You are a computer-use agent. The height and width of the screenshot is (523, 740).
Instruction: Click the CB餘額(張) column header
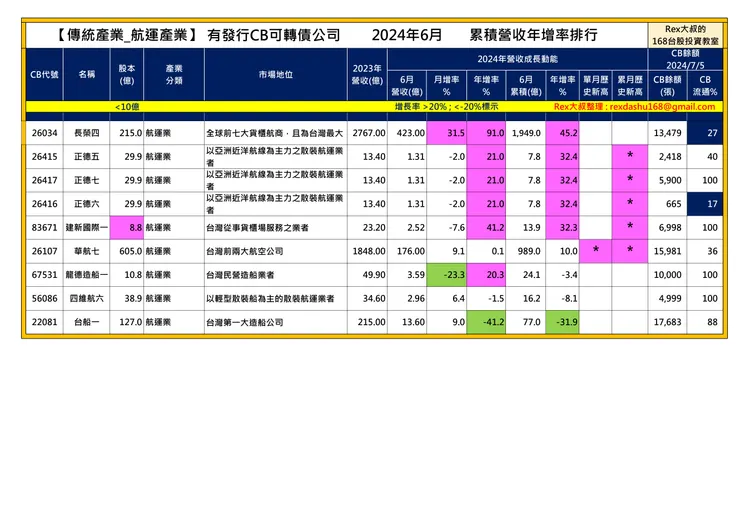point(667,85)
